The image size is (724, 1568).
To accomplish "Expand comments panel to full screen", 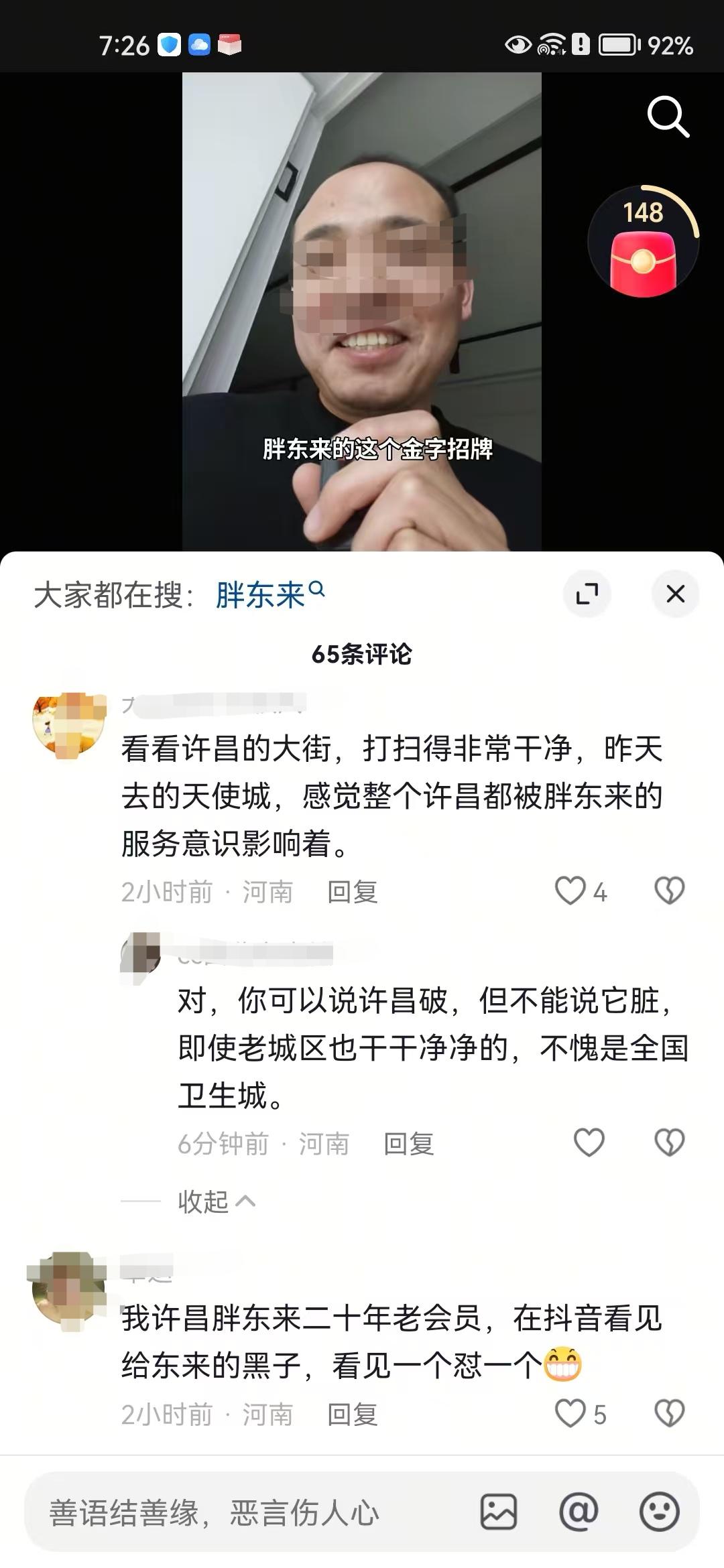I will pos(587,594).
